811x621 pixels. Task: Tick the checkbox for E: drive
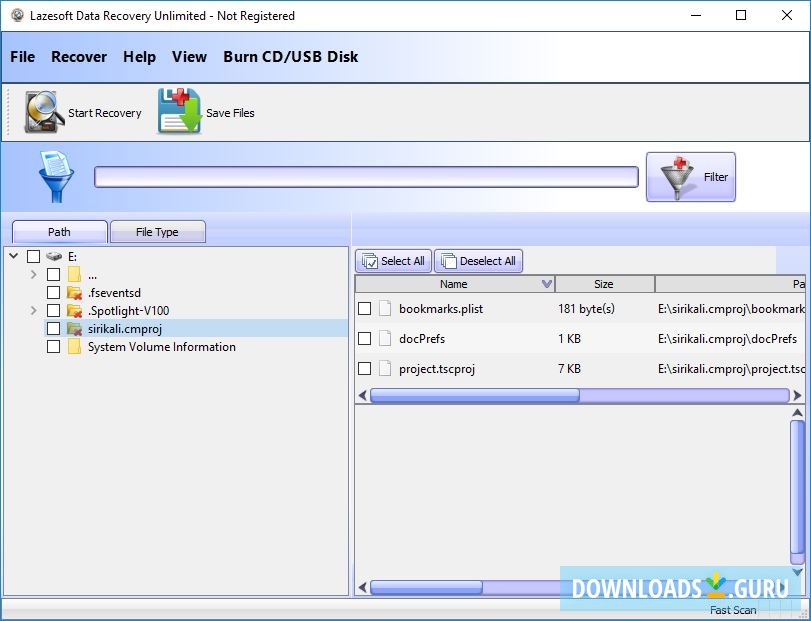pos(34,256)
